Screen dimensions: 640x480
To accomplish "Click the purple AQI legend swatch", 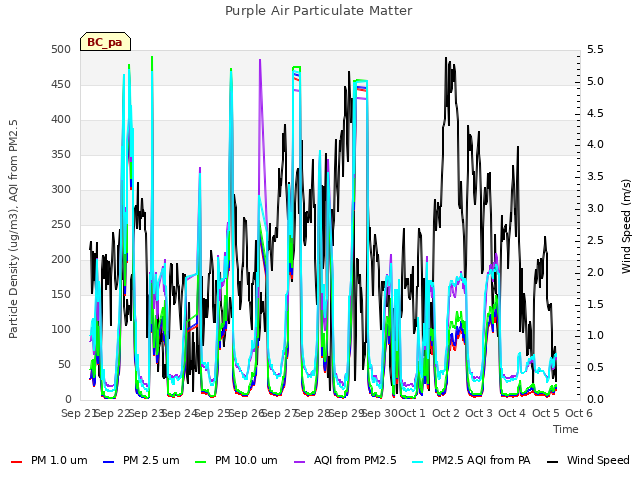I will pyautogui.click(x=299, y=462).
